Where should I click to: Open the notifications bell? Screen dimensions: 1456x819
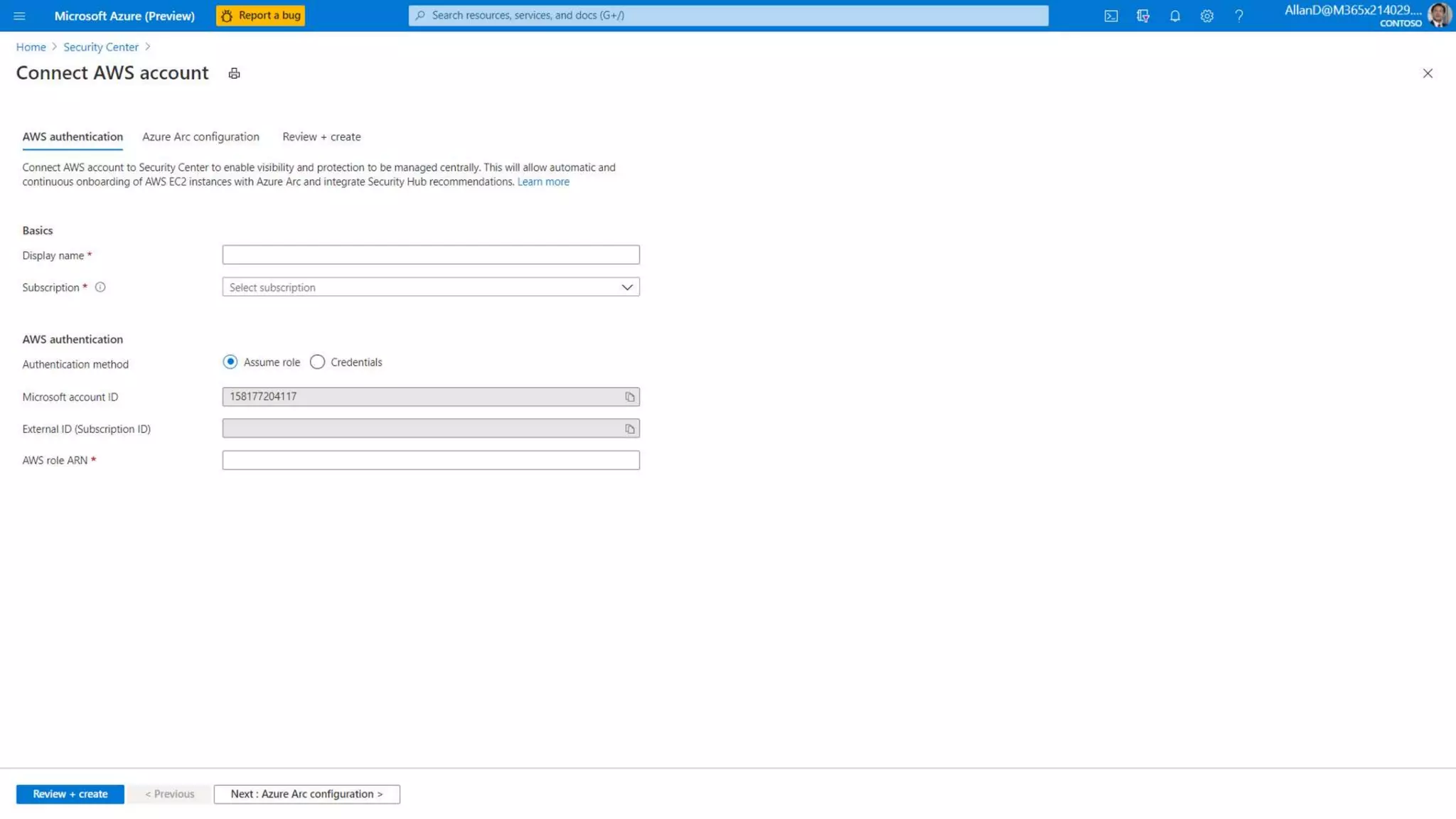pyautogui.click(x=1174, y=16)
